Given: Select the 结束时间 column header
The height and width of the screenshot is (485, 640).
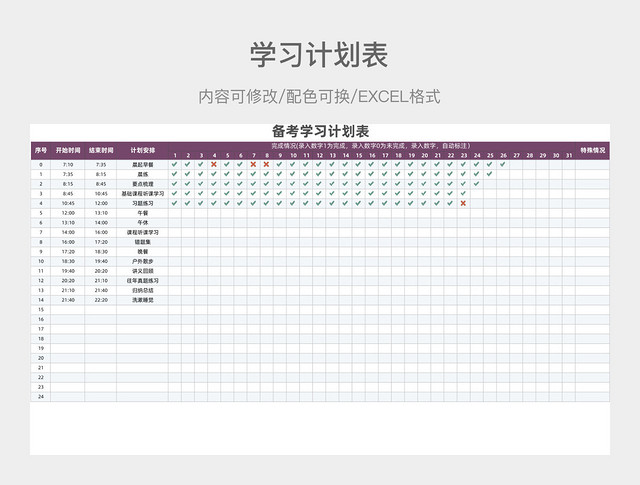Looking at the screenshot, I should click(x=101, y=150).
